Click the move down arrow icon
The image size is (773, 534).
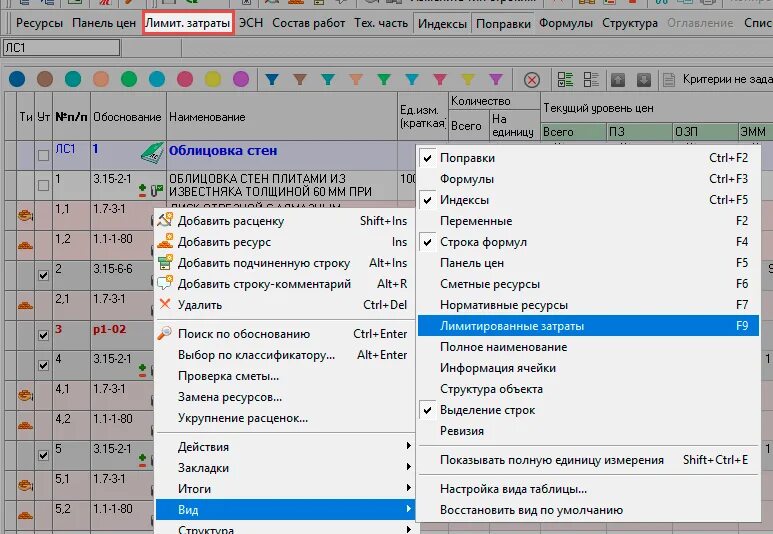(x=644, y=80)
